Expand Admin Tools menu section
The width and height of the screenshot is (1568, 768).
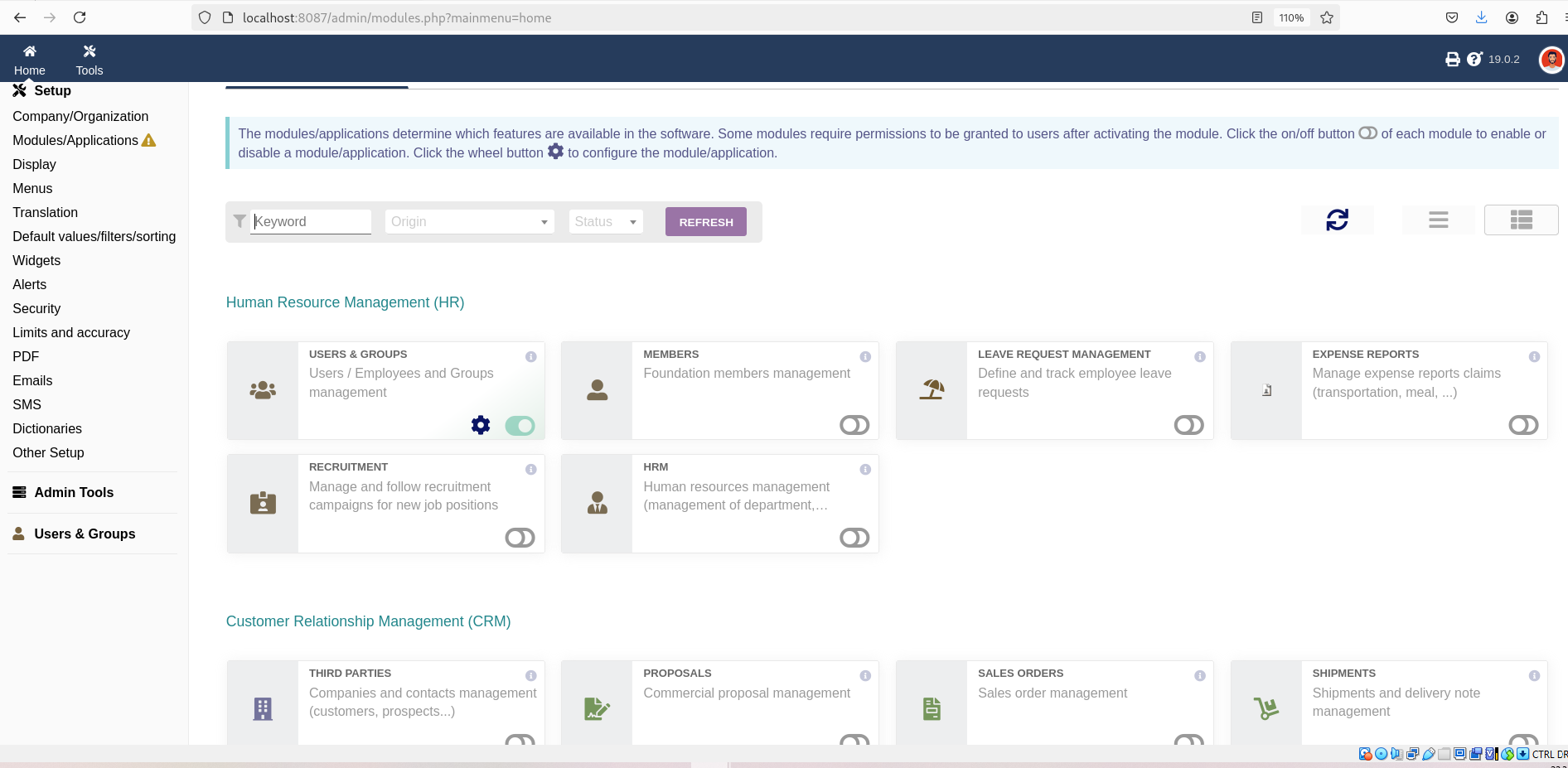74,492
